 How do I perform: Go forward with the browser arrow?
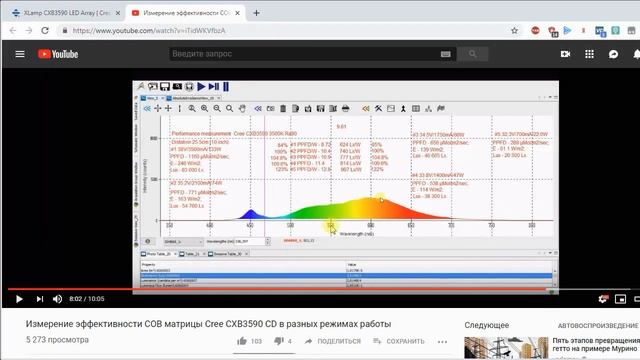coord(29,31)
